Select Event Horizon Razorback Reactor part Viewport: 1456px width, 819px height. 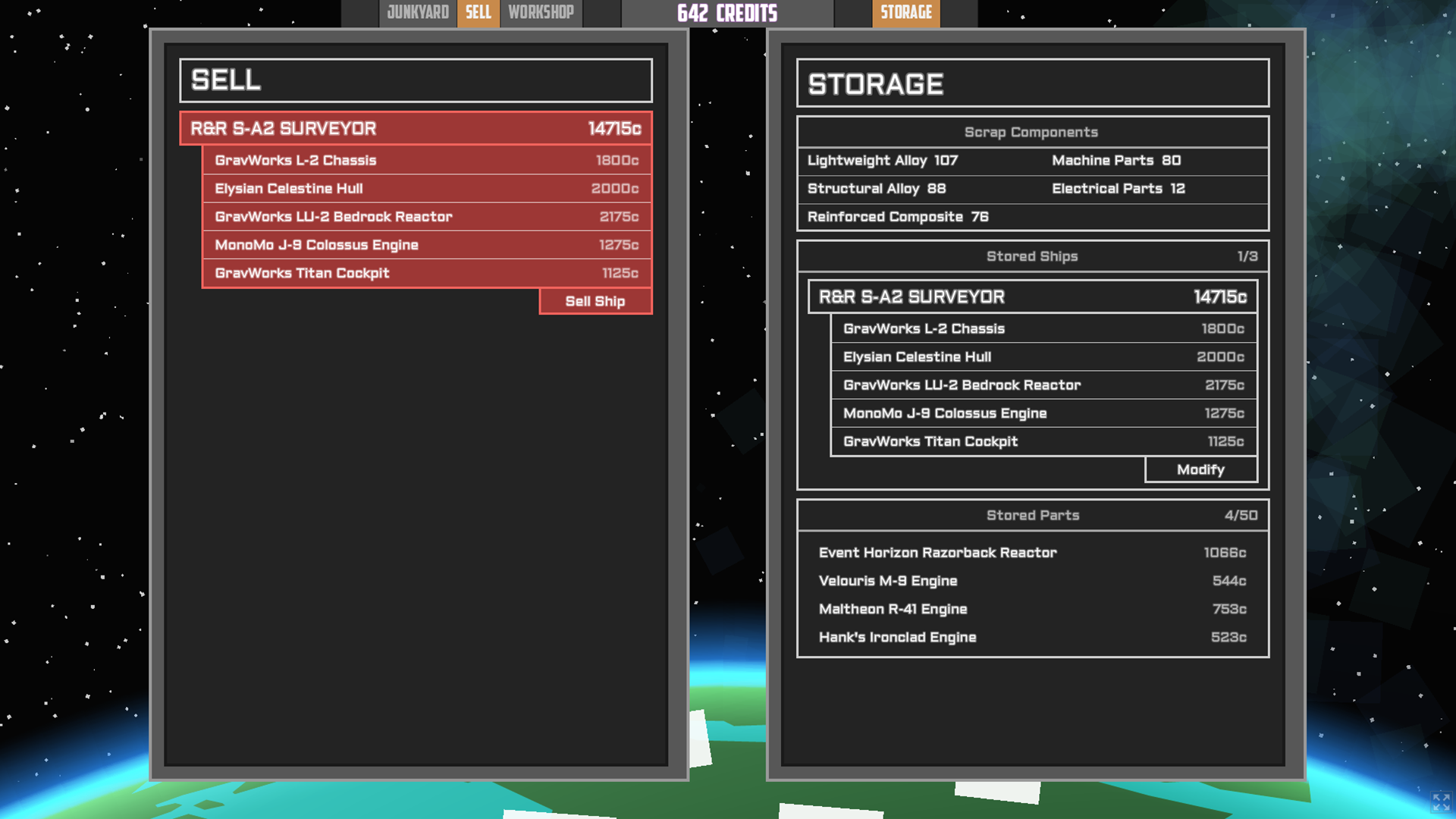1032,553
